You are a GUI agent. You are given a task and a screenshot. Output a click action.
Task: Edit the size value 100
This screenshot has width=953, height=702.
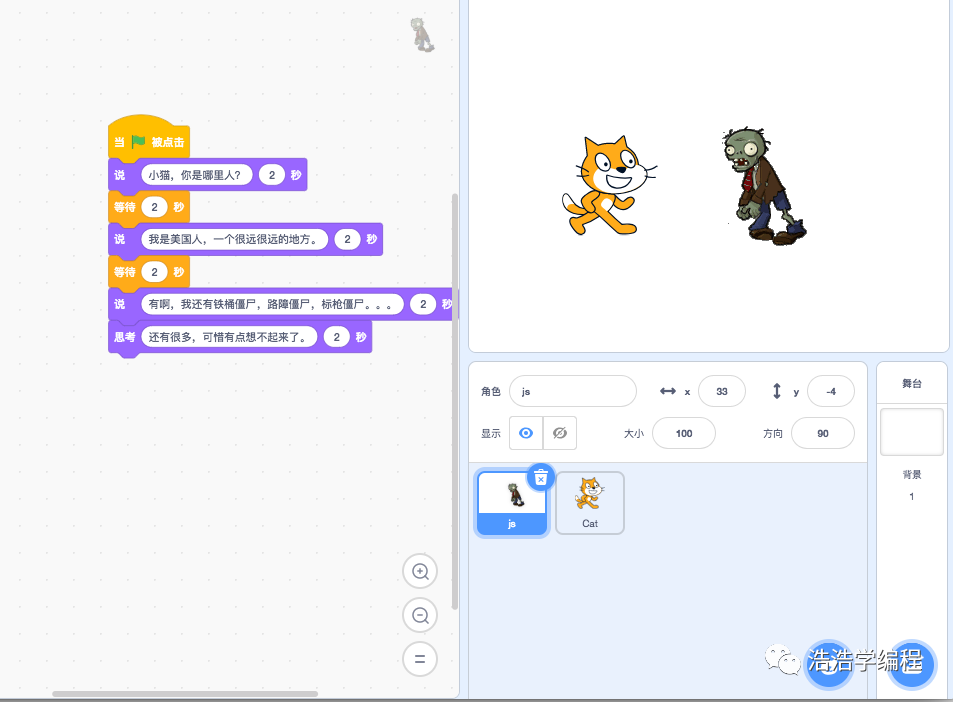(x=684, y=433)
